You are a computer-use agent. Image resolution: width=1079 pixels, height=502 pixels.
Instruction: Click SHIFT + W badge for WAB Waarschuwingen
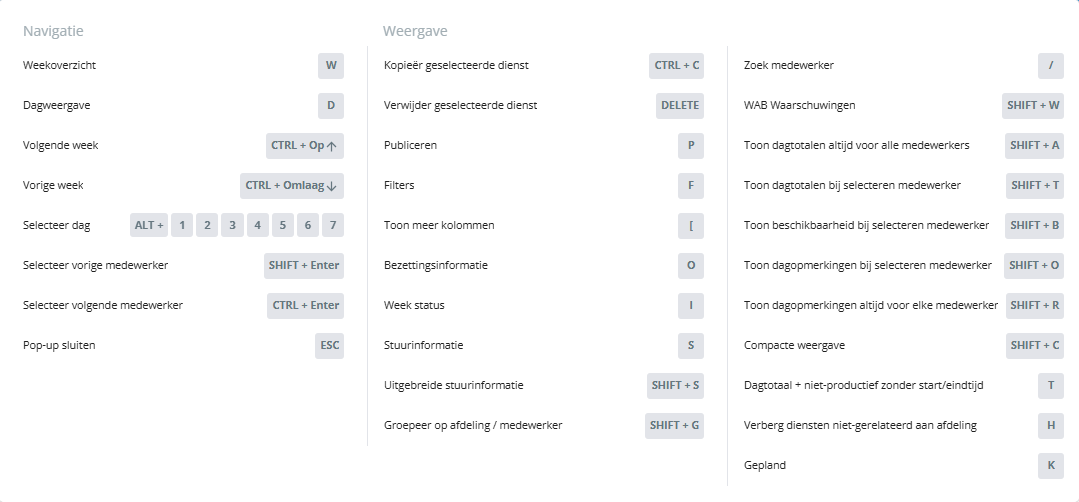click(1033, 106)
